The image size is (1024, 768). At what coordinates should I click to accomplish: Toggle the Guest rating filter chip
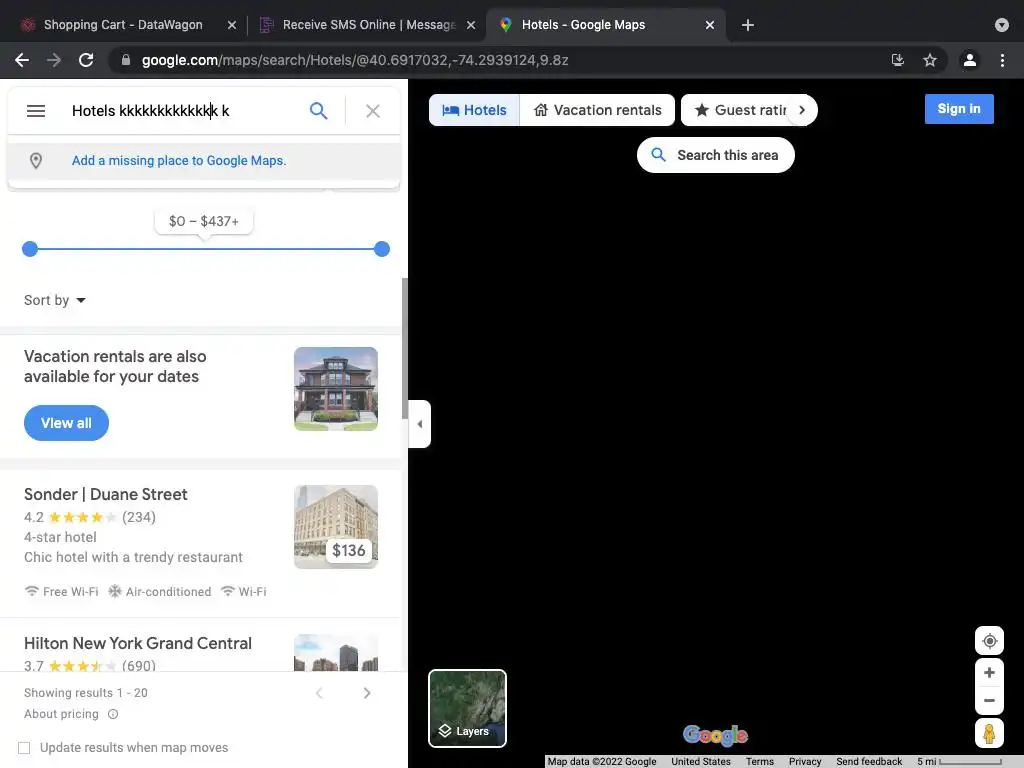click(x=740, y=110)
